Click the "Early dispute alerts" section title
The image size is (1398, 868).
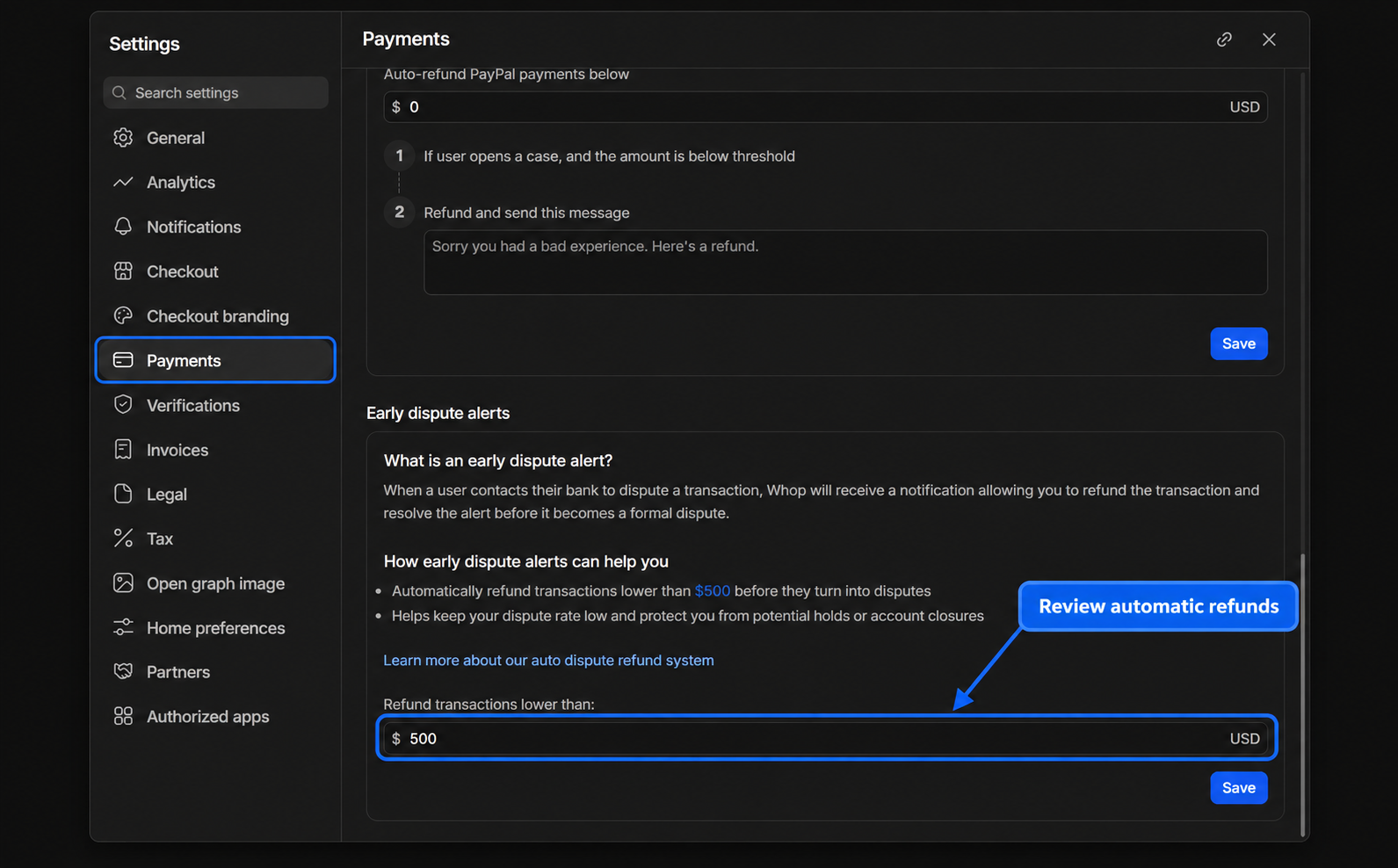coord(438,413)
